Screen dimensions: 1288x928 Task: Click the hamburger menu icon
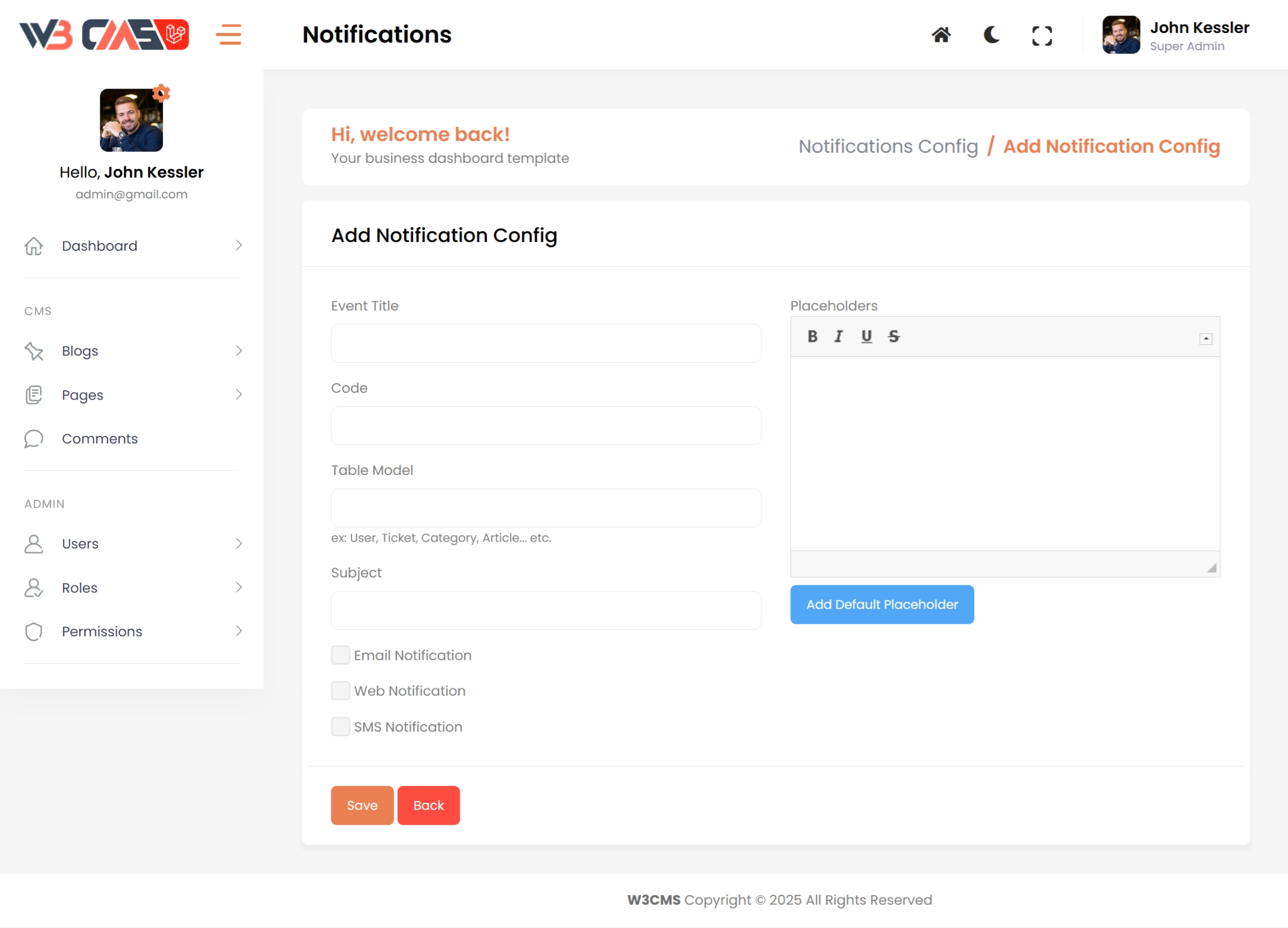(228, 35)
